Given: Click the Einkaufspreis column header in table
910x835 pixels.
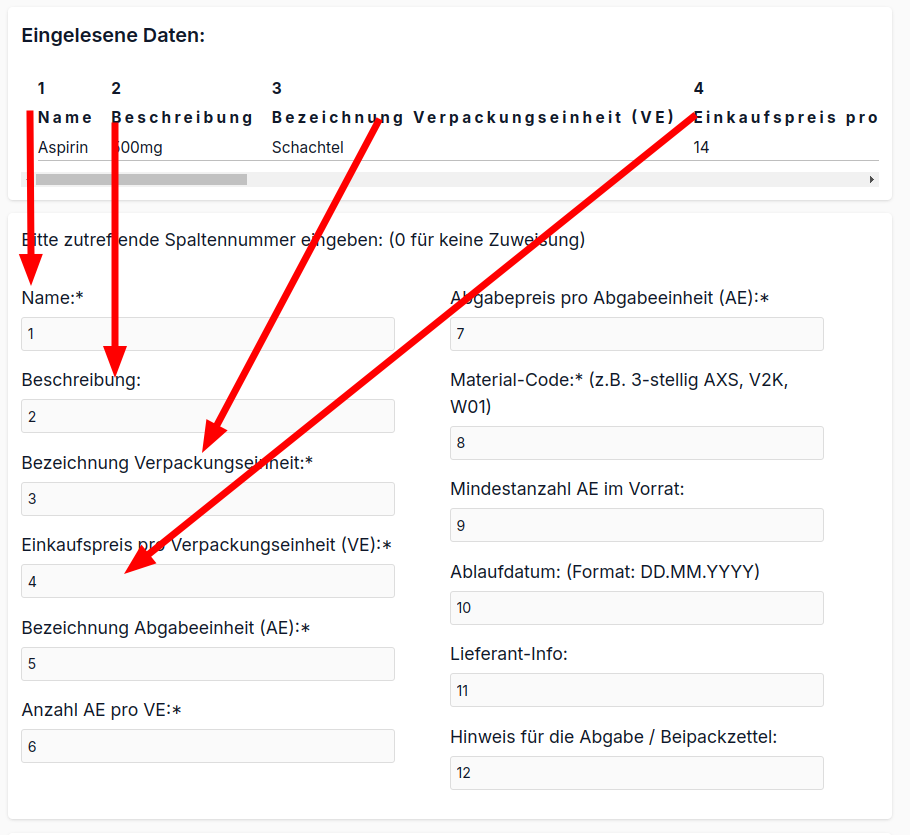Looking at the screenshot, I should tap(786, 117).
